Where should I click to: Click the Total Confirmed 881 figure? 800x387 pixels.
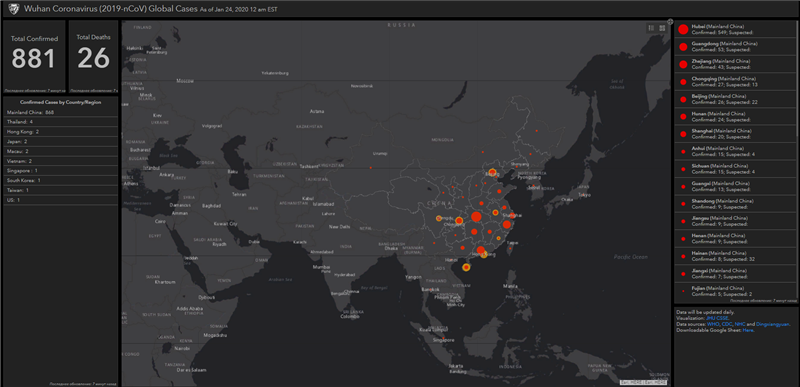click(34, 59)
